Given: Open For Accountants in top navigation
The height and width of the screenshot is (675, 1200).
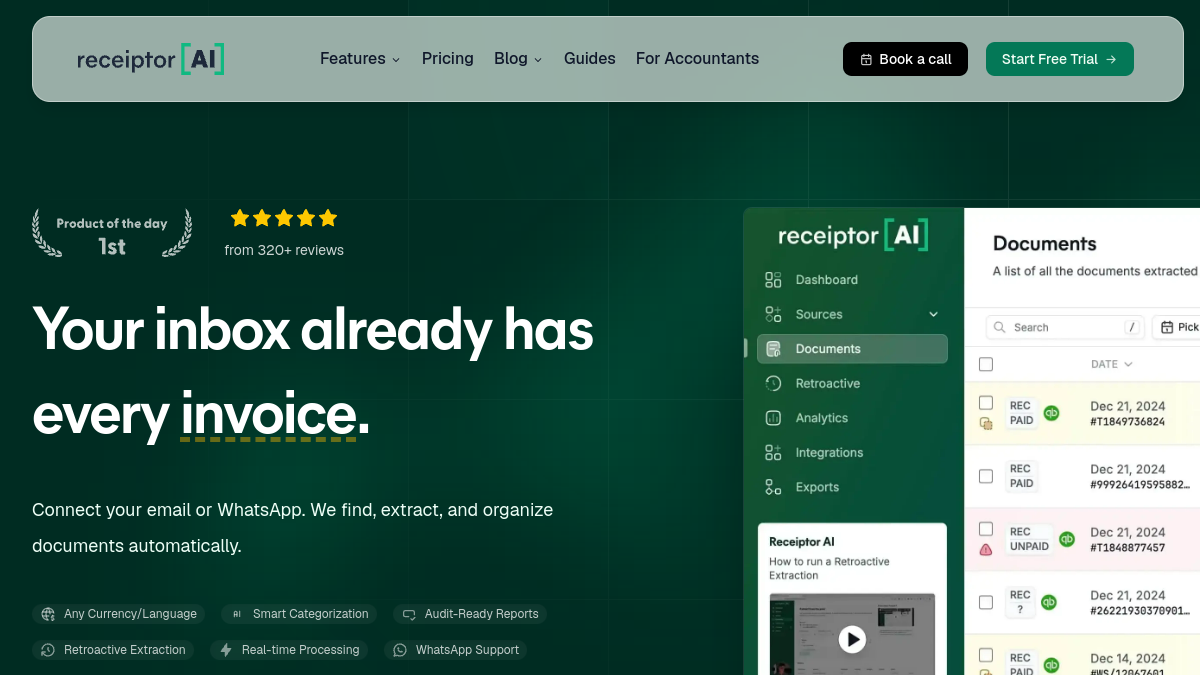Looking at the screenshot, I should tap(697, 59).
